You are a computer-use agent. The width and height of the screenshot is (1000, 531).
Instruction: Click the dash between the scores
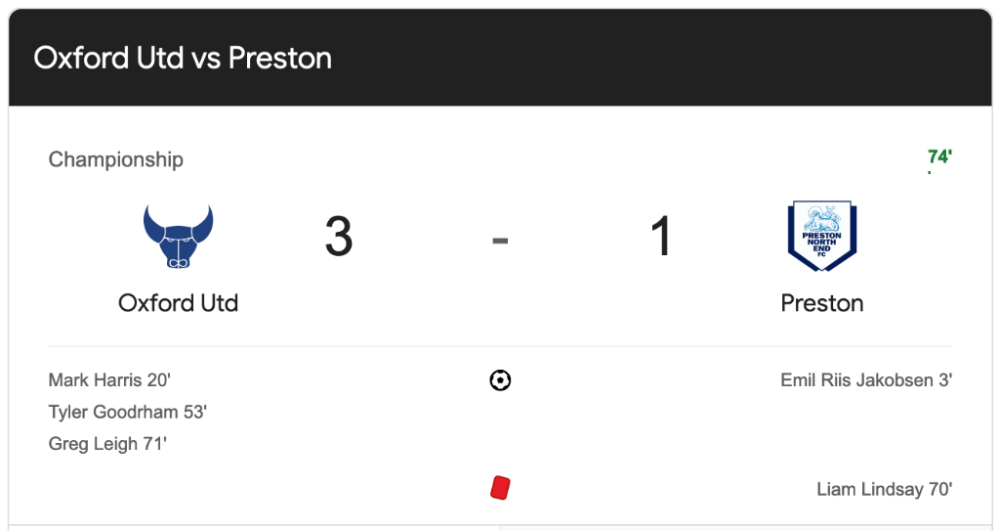(500, 240)
